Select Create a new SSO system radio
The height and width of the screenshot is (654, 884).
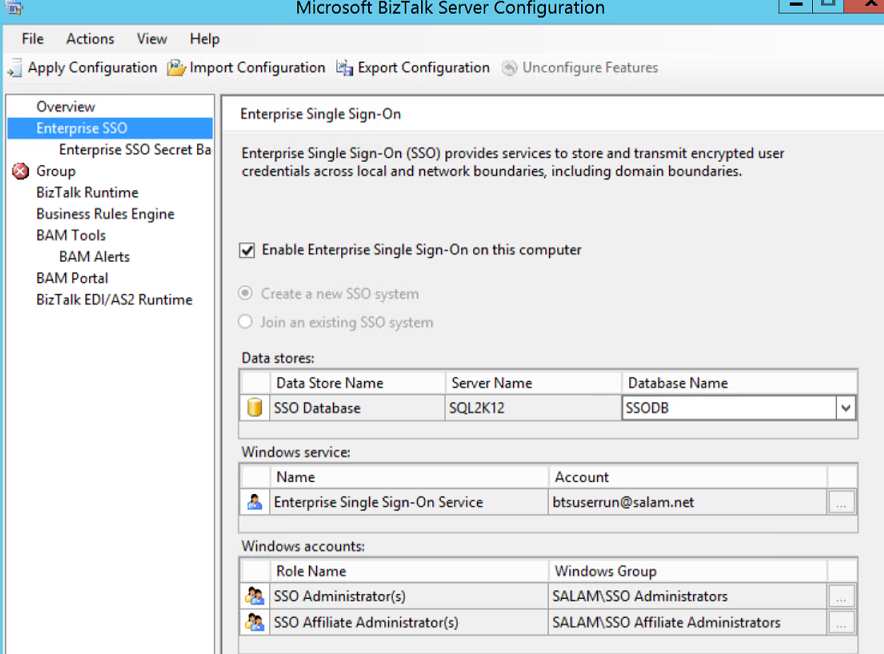245,293
